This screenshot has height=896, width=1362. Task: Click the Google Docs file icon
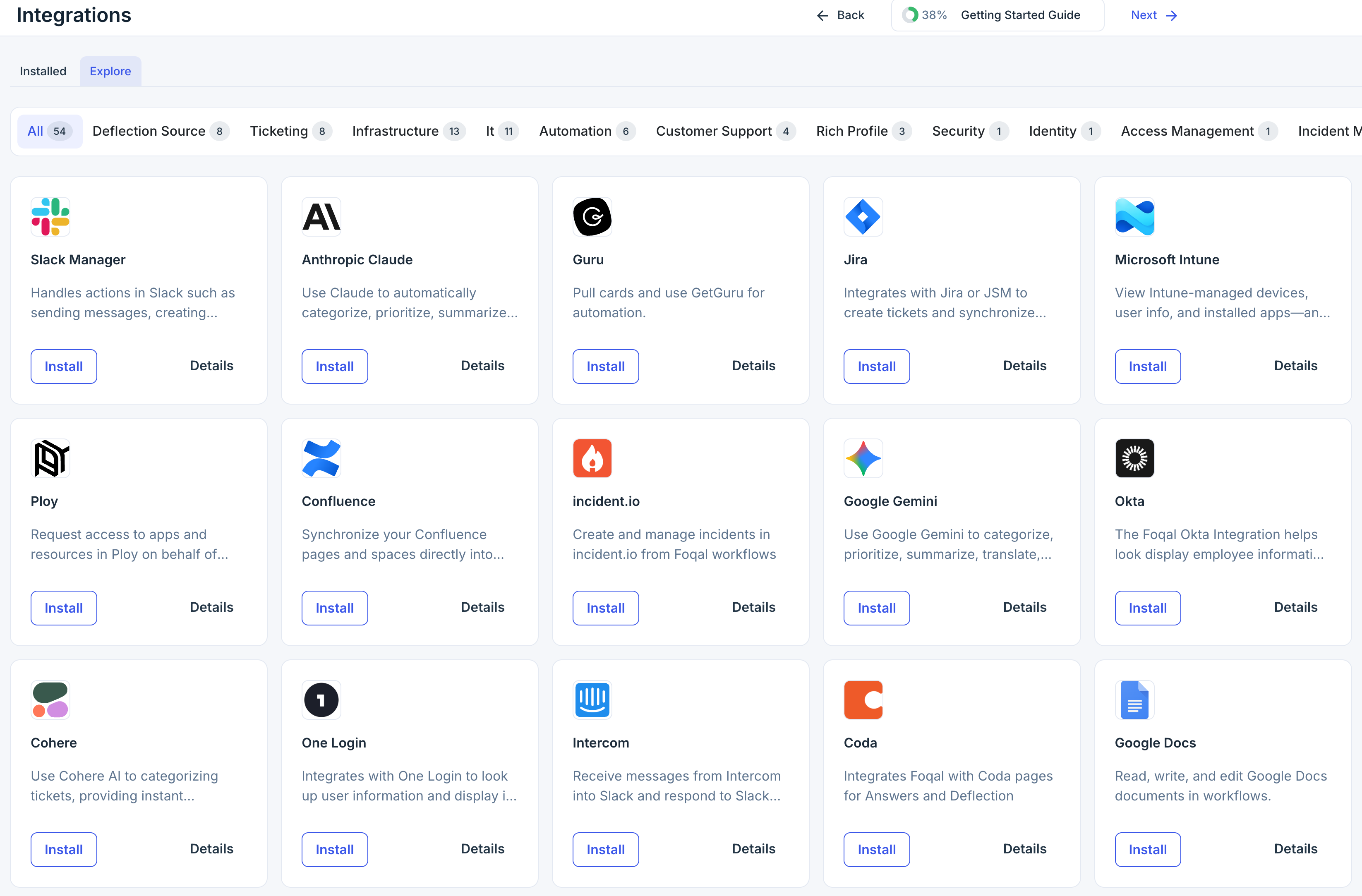tap(1134, 700)
